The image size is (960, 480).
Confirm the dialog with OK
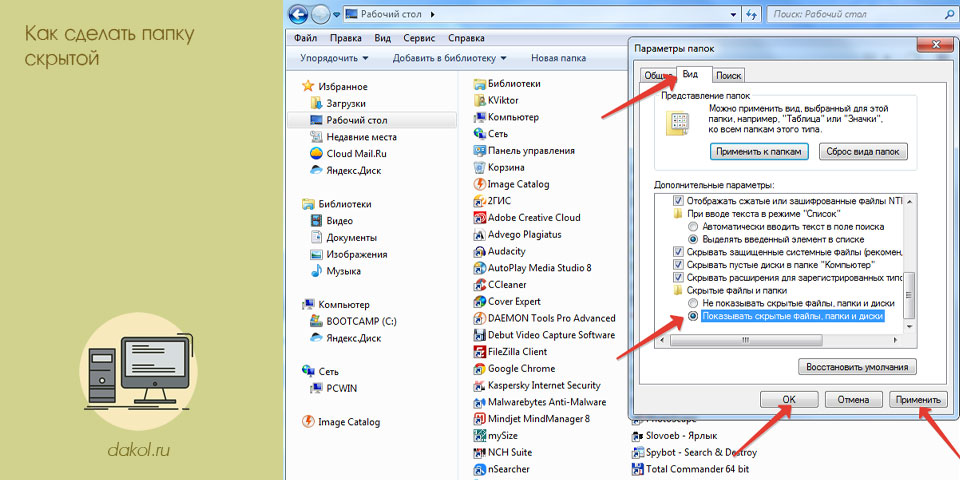(789, 400)
